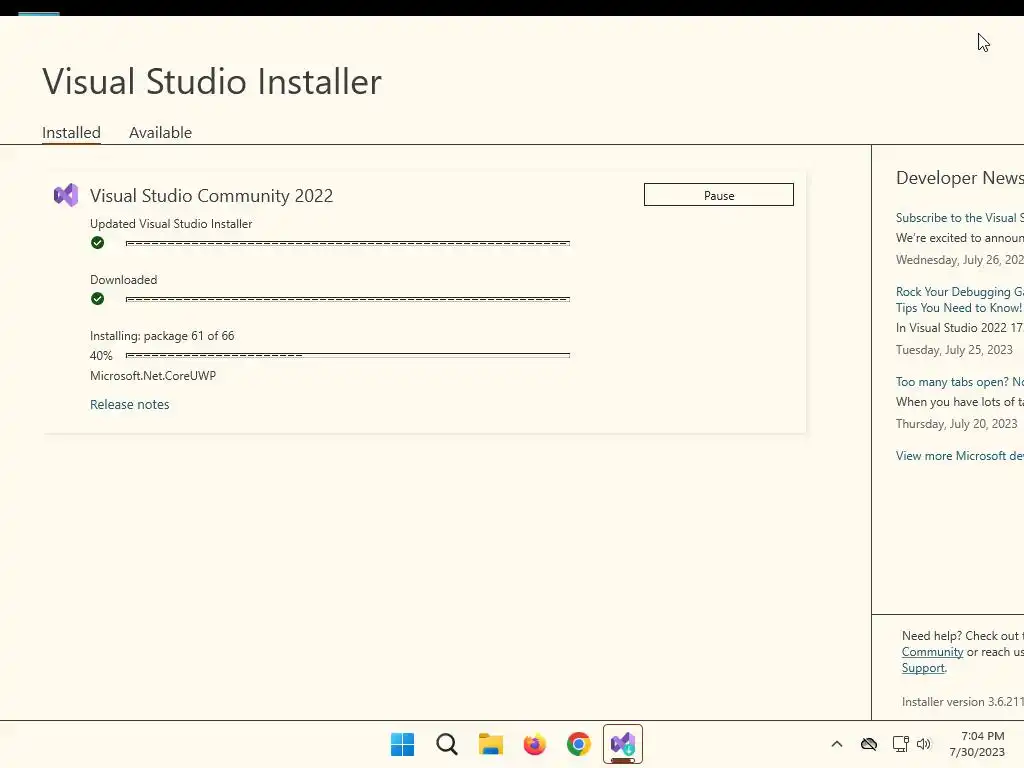
Task: Open network status from the tray
Action: [x=901, y=744]
